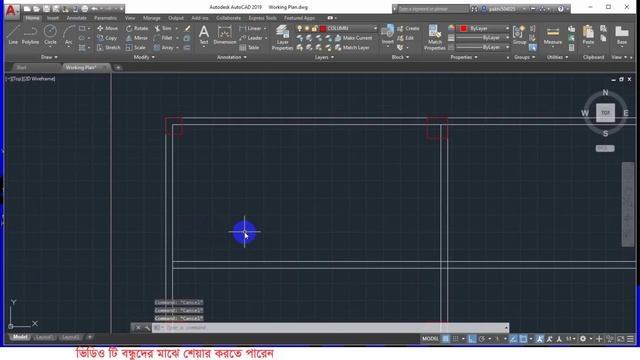Open the ByLayer linetype dropdown
640x360 pixels.
[x=507, y=47]
